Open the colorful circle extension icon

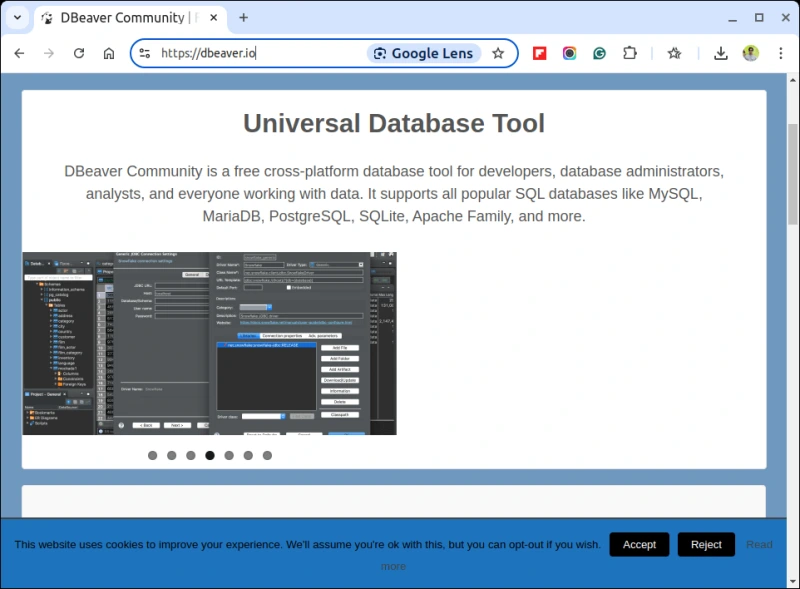point(569,53)
